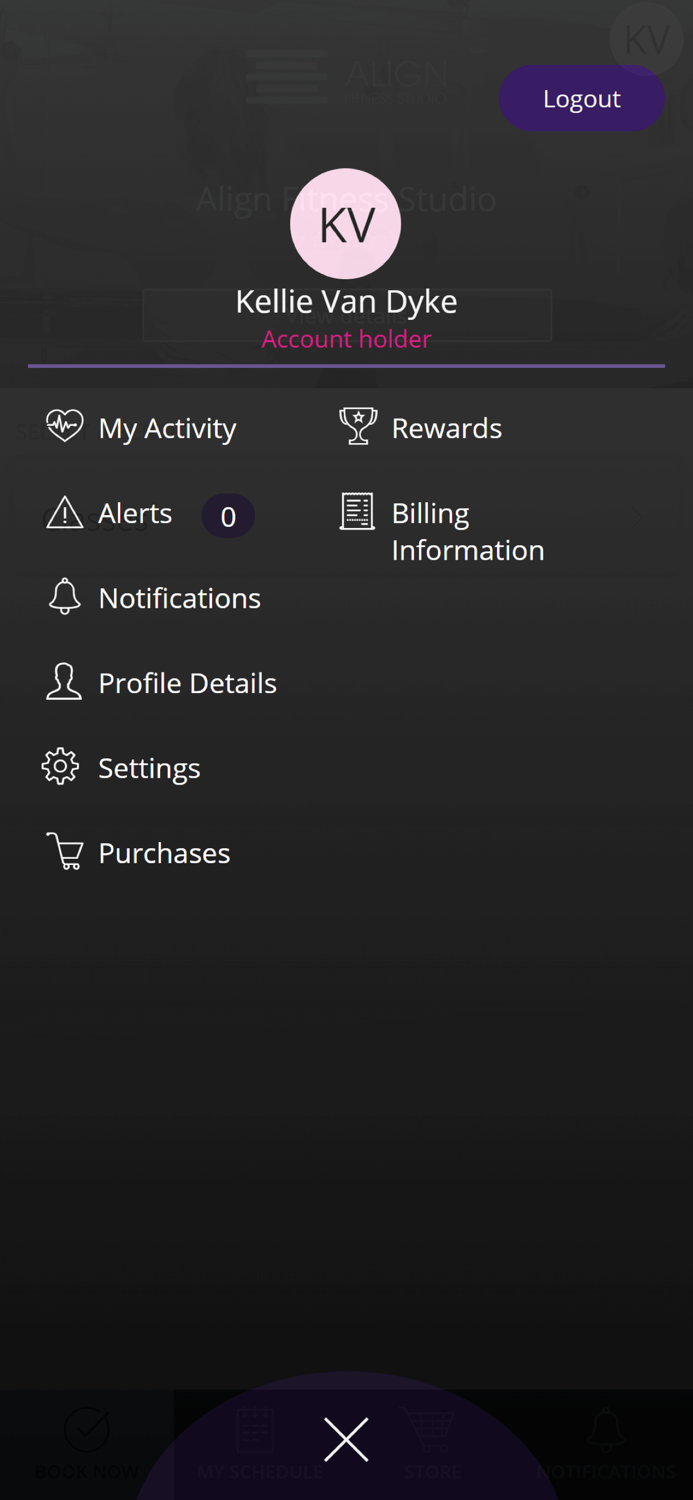693x1500 pixels.
Task: Tap the Billing Information receipt icon
Action: click(357, 512)
